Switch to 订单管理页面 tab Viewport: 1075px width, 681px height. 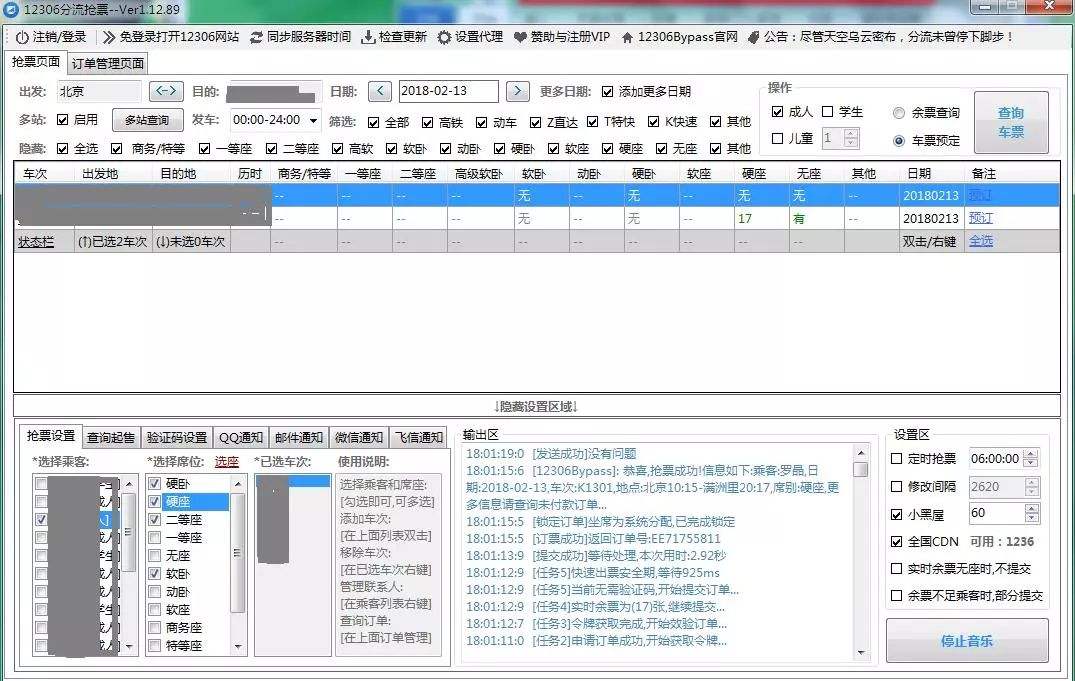(x=108, y=64)
